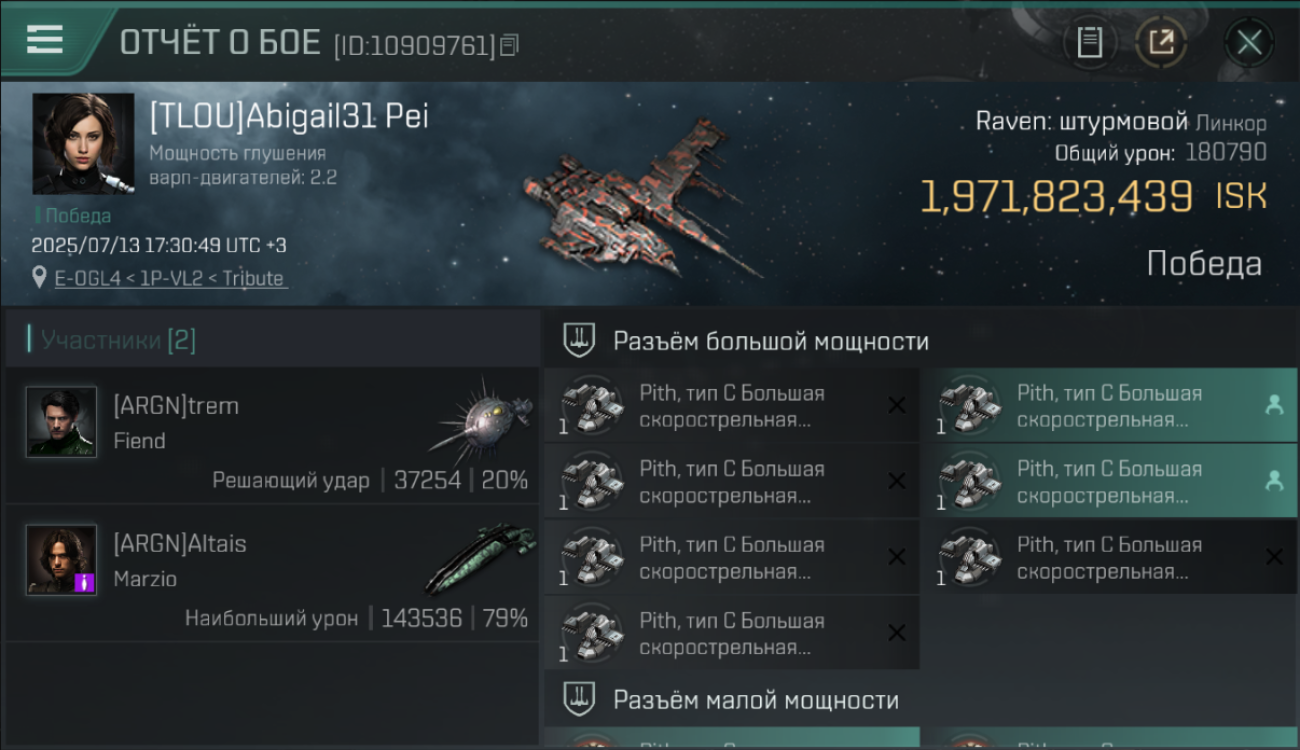Image resolution: width=1300 pixels, height=750 pixels.
Task: Click the person icon on second right-column module
Action: pyautogui.click(x=1274, y=481)
